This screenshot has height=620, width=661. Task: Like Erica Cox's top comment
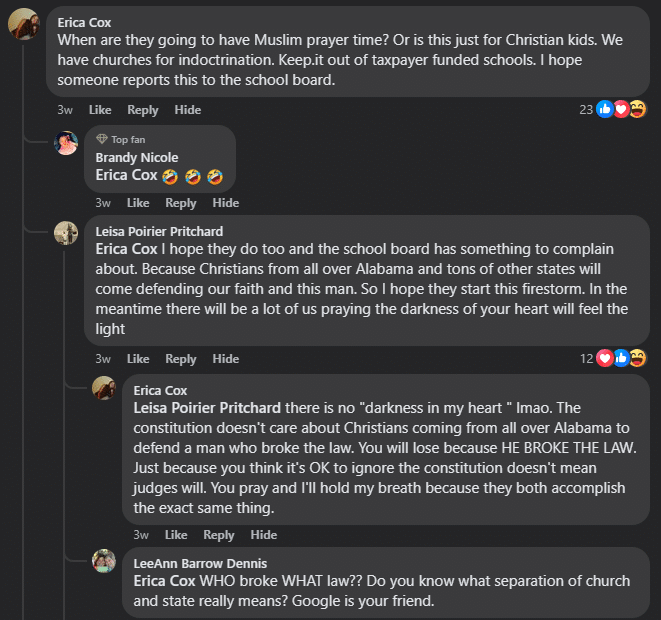point(100,110)
